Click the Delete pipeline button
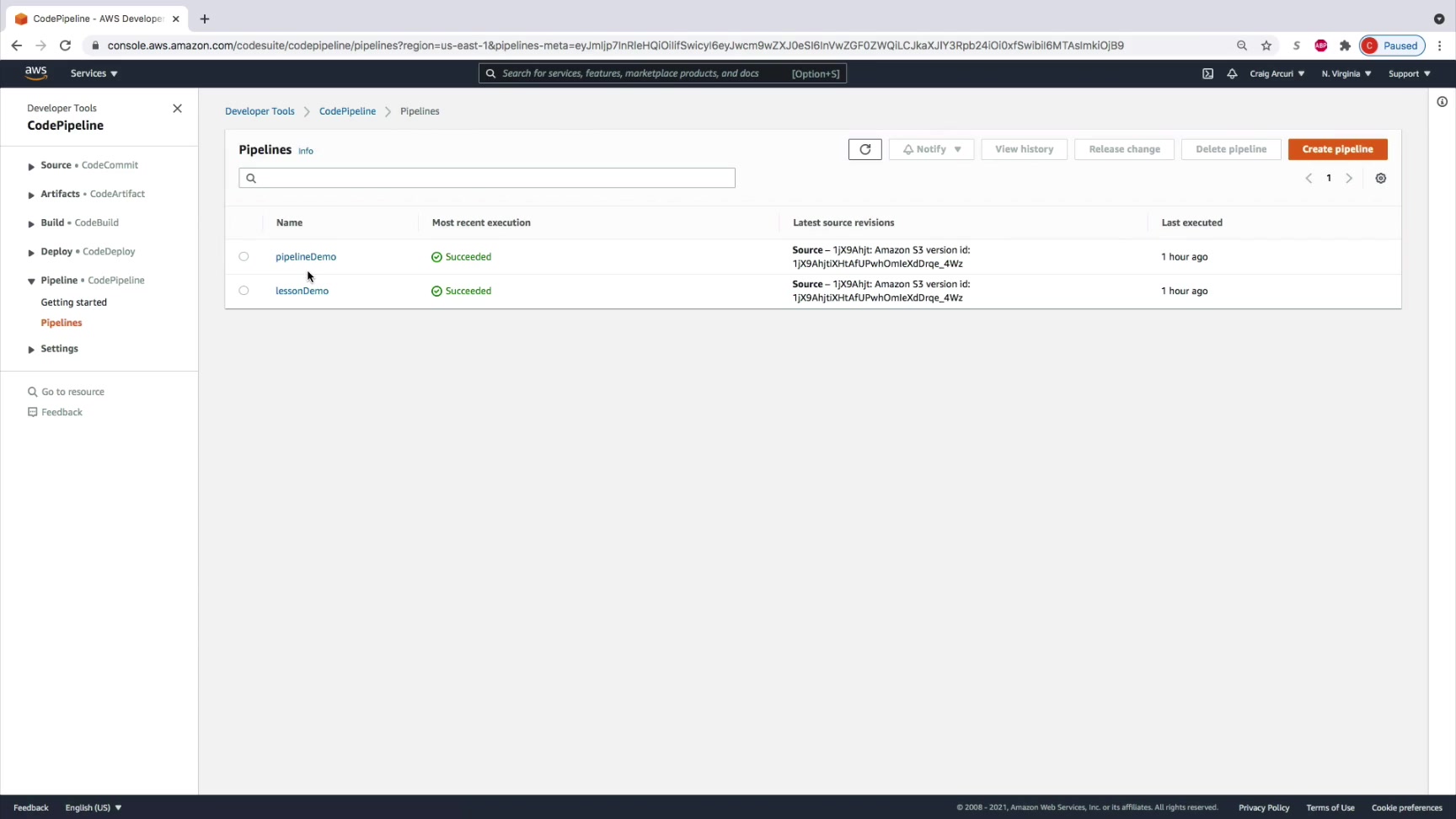1456x819 pixels. (x=1231, y=149)
